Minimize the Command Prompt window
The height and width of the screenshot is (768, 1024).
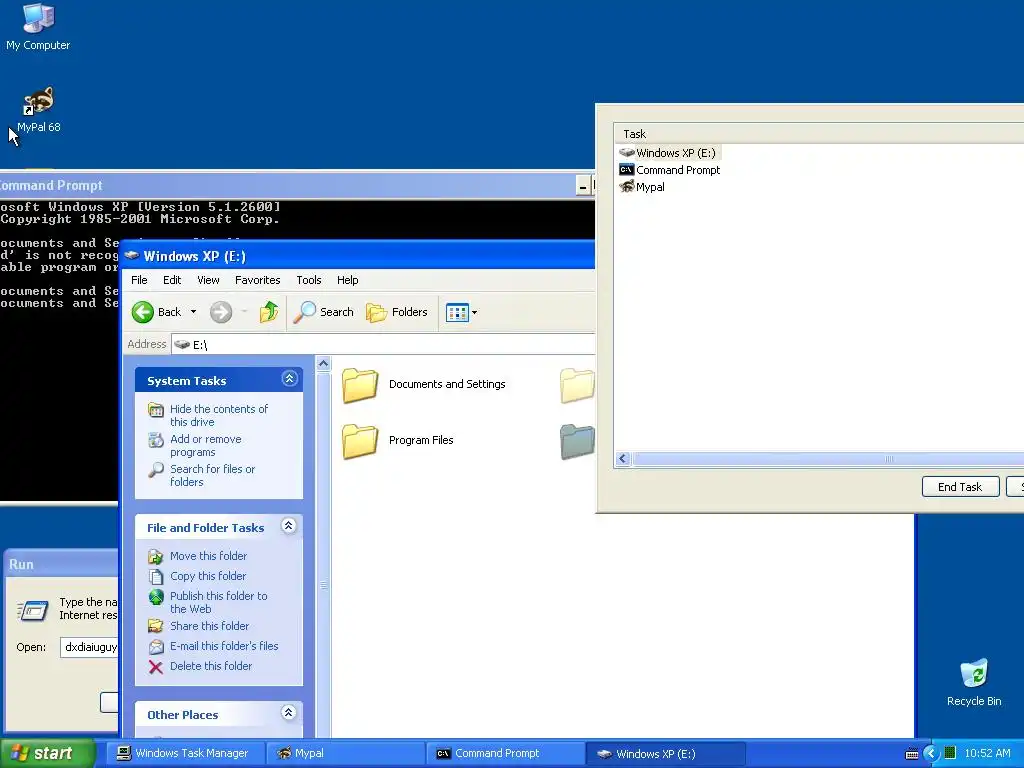[583, 187]
